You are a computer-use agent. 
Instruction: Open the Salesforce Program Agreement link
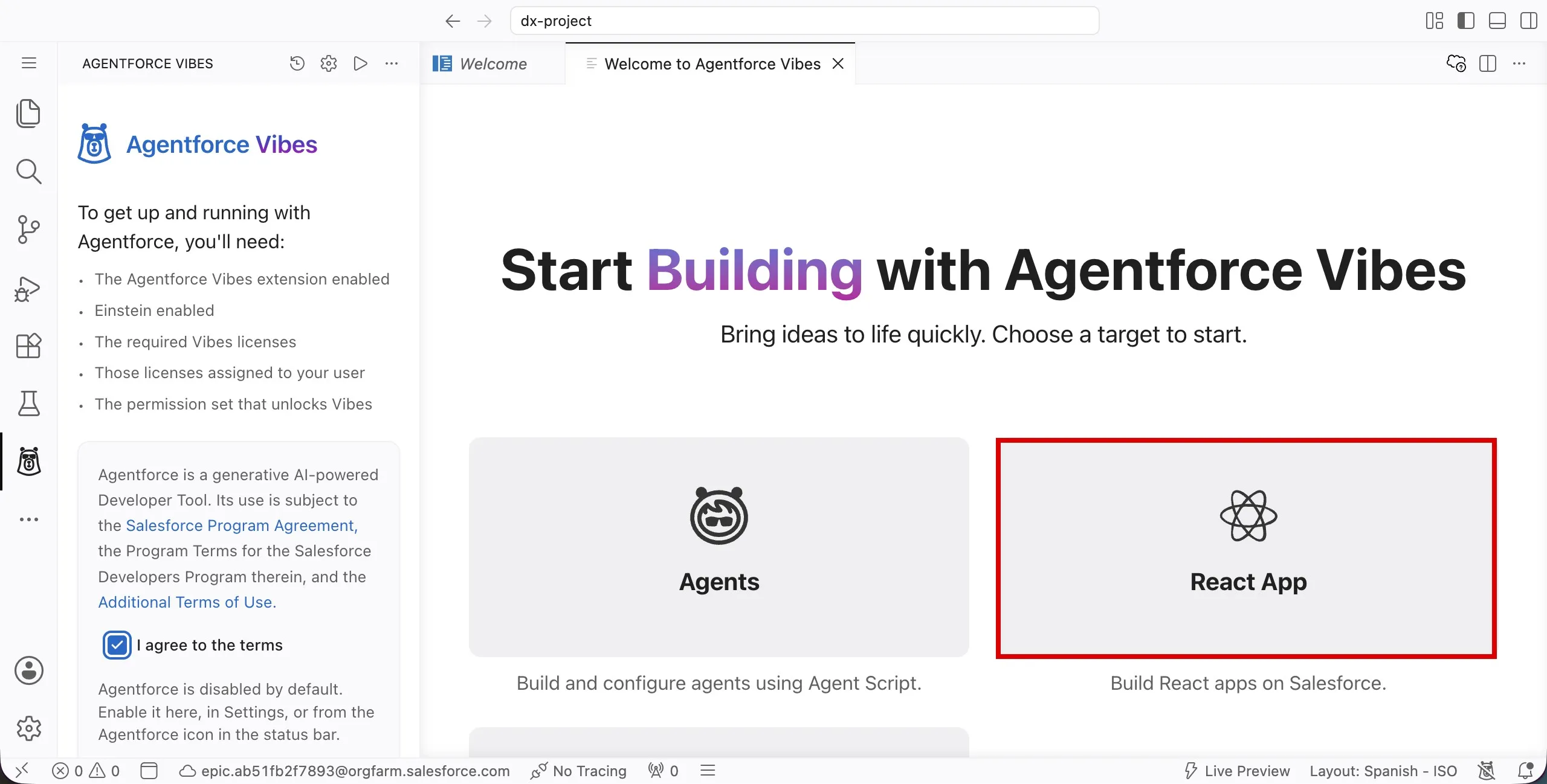point(241,525)
